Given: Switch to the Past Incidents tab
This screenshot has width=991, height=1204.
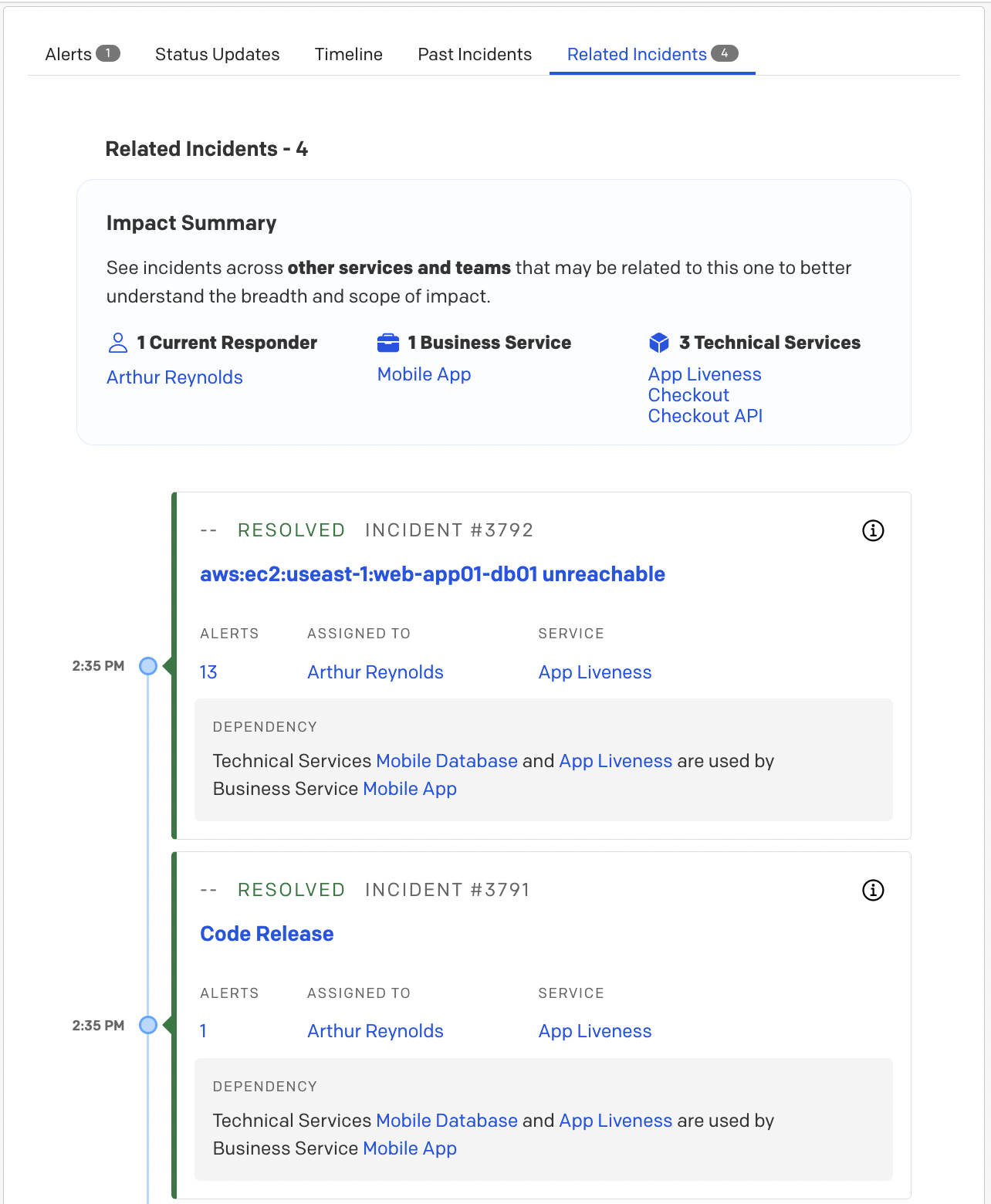Looking at the screenshot, I should [x=474, y=54].
